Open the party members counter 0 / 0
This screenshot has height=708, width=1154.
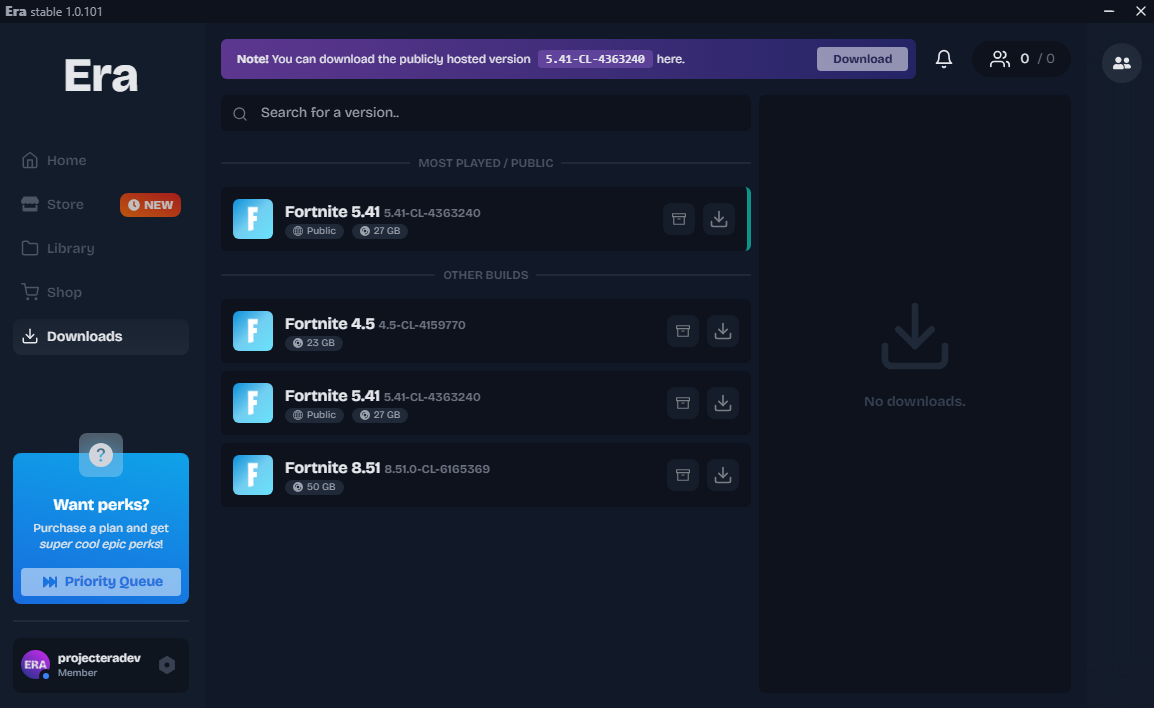(1022, 59)
